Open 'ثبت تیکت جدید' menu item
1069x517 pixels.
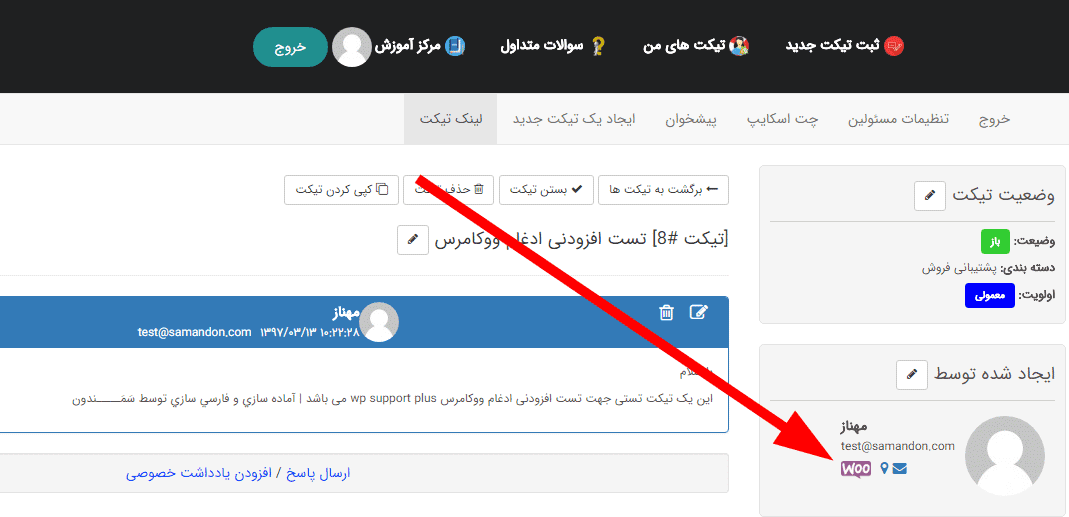pyautogui.click(x=833, y=46)
